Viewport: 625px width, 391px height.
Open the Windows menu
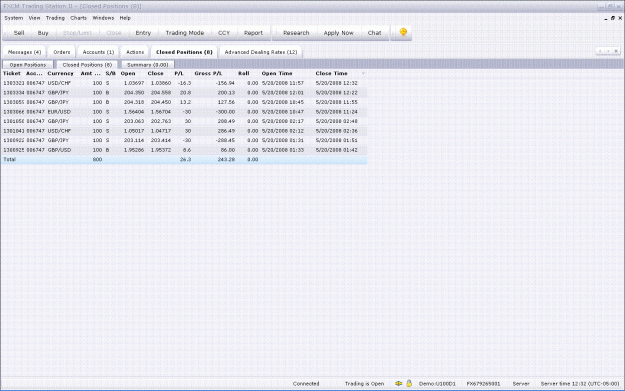click(x=103, y=18)
